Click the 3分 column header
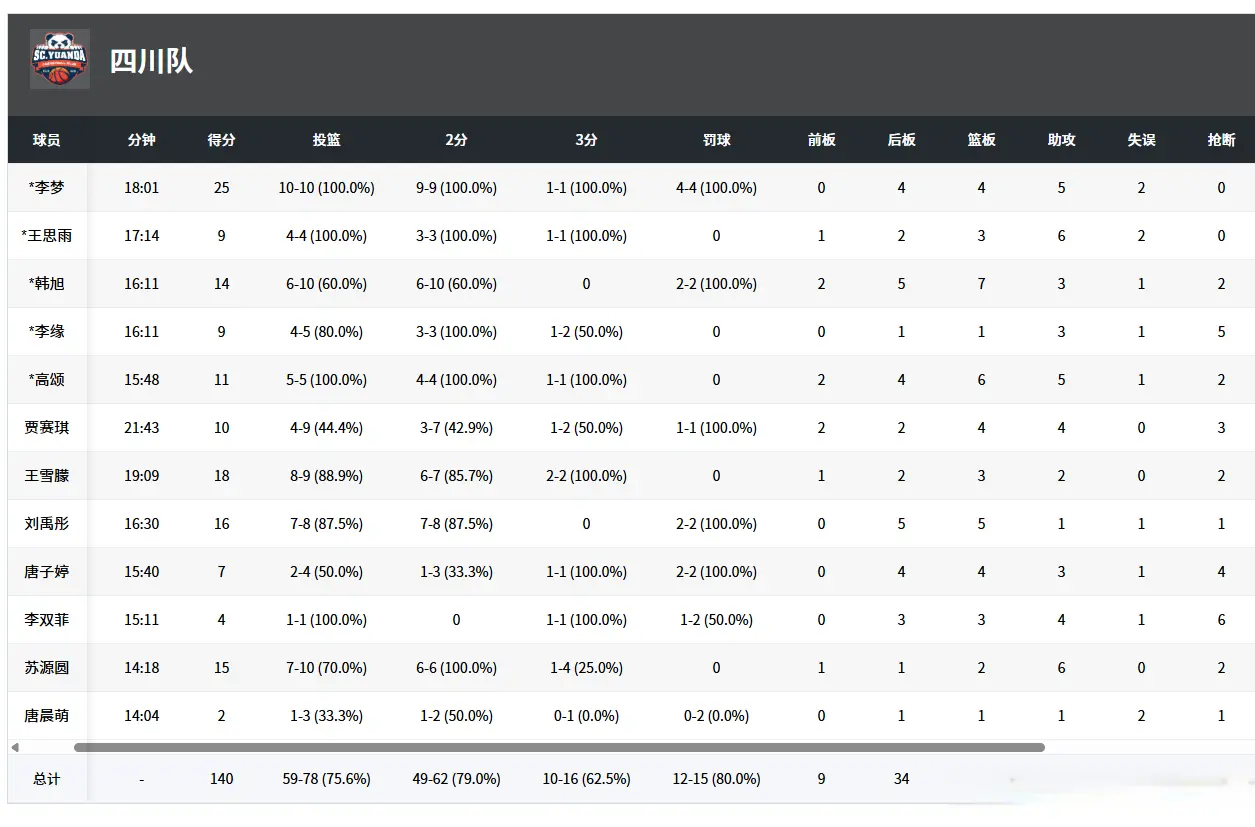This screenshot has height=827, width=1255. pyautogui.click(x=586, y=140)
